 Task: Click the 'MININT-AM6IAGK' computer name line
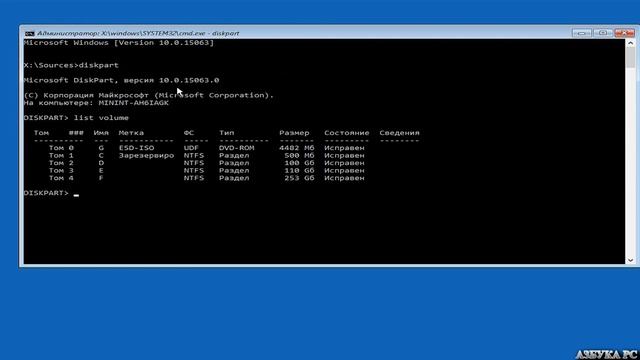tap(96, 103)
